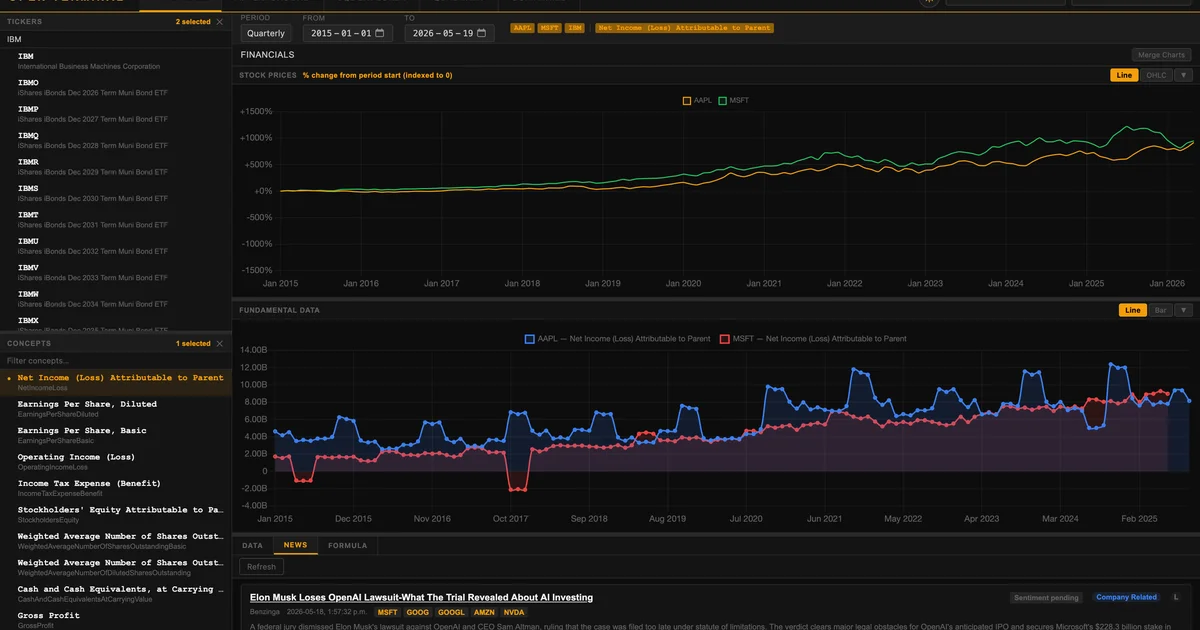Toggle MSFT series in stock price legend
Screen dimensions: 1200x630
coord(733,100)
